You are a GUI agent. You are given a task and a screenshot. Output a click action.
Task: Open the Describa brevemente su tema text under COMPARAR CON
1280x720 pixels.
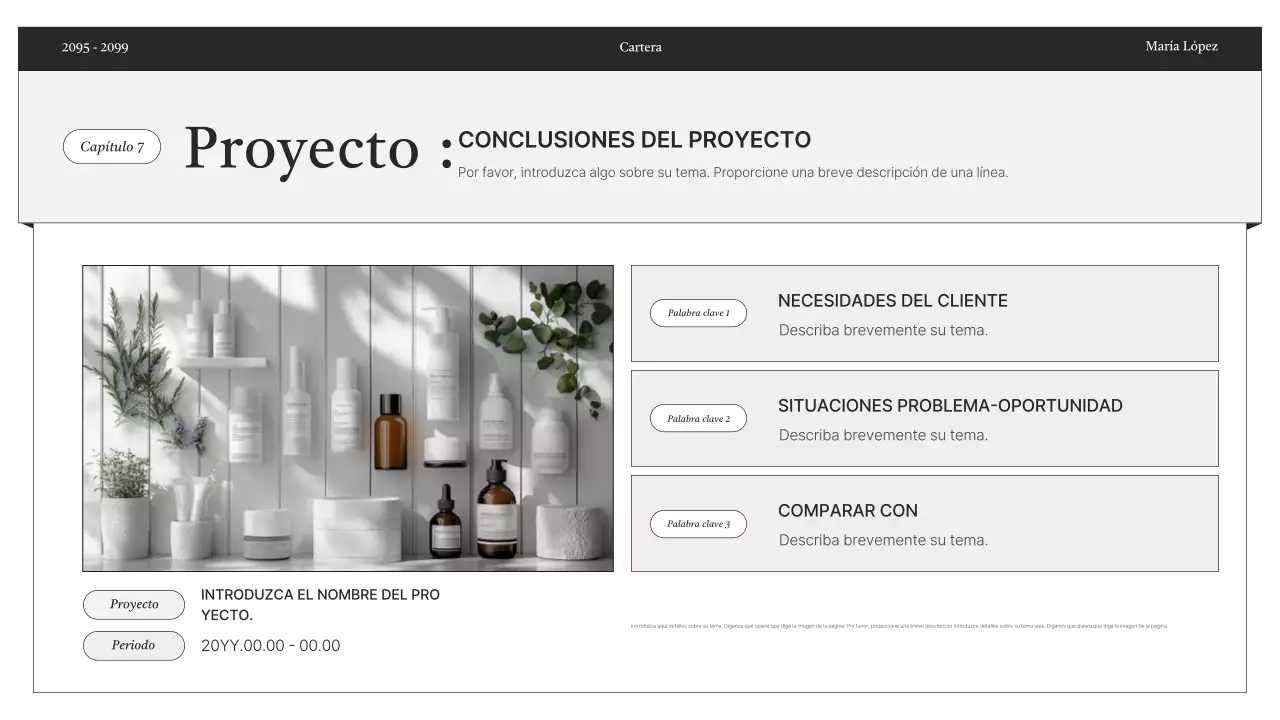883,540
